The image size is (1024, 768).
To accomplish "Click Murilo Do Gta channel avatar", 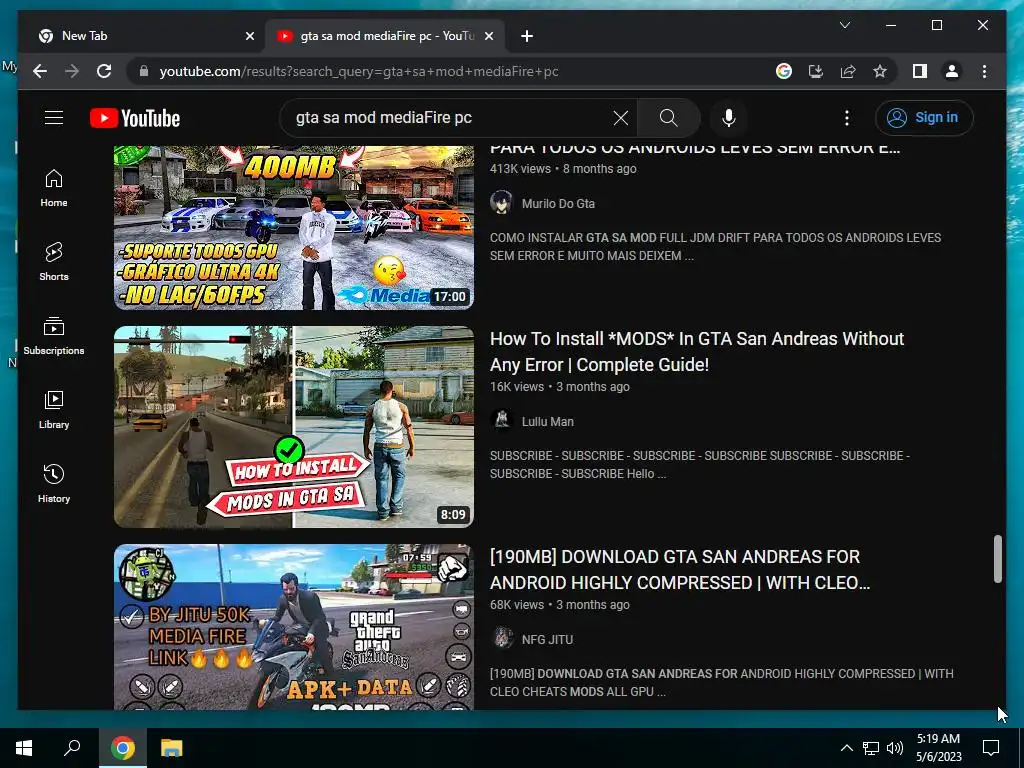I will point(502,202).
